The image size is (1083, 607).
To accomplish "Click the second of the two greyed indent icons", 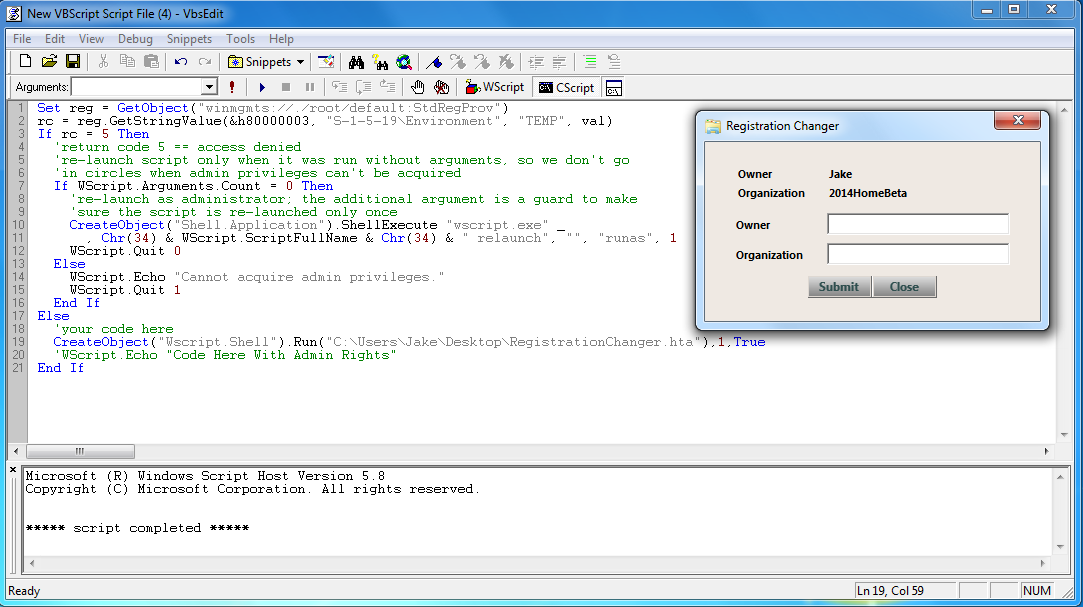I will 559,62.
